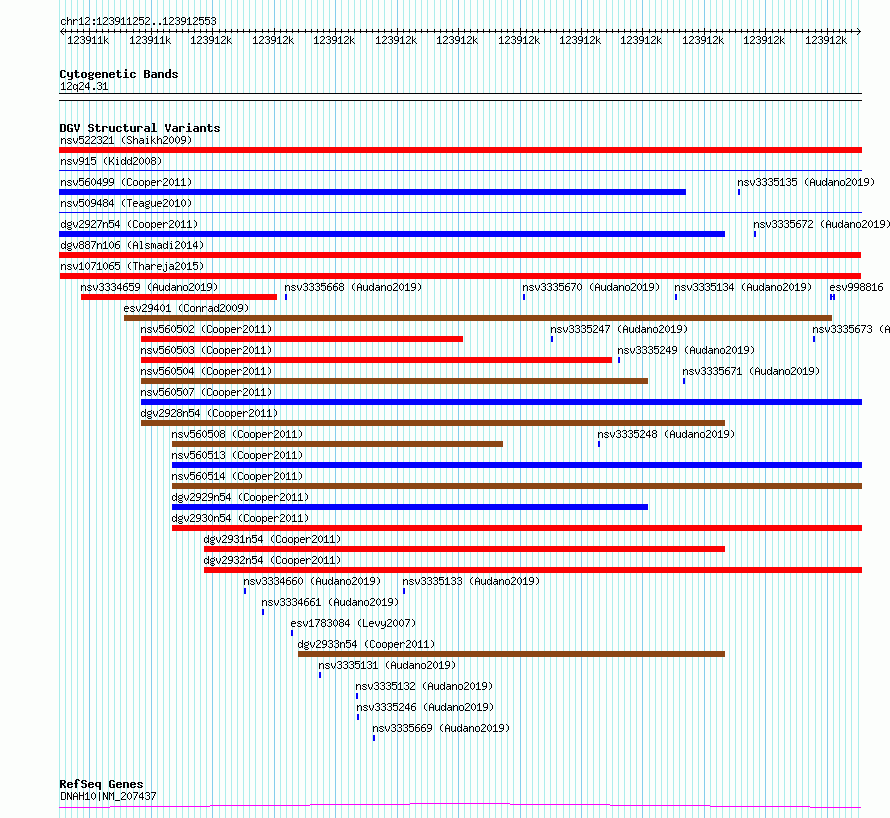Image resolution: width=890 pixels, height=818 pixels.
Task: Click the nsv3334659 (Audano2019) label
Action: [x=149, y=287]
